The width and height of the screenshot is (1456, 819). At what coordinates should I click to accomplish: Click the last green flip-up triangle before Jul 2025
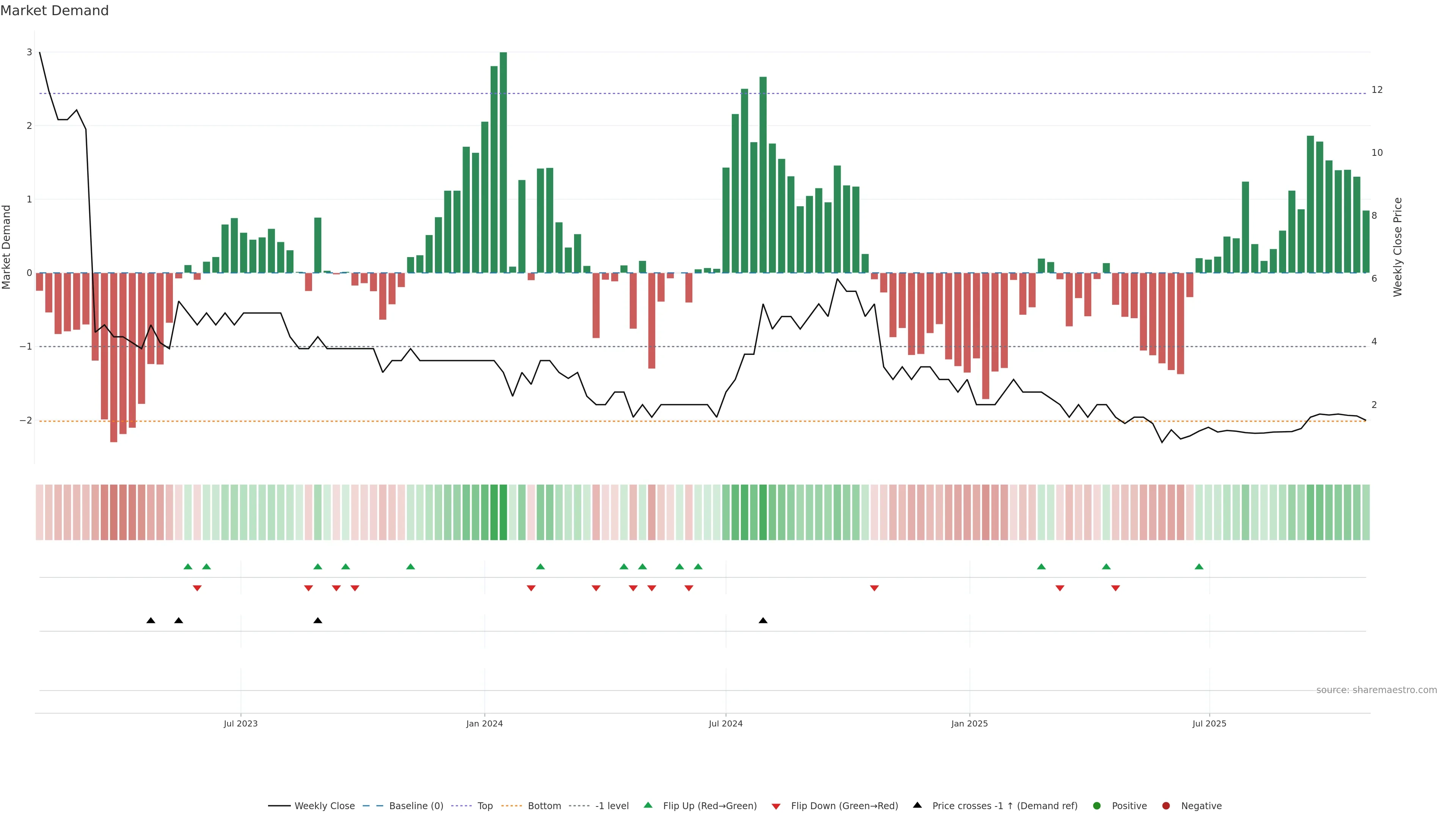pos(1199,566)
